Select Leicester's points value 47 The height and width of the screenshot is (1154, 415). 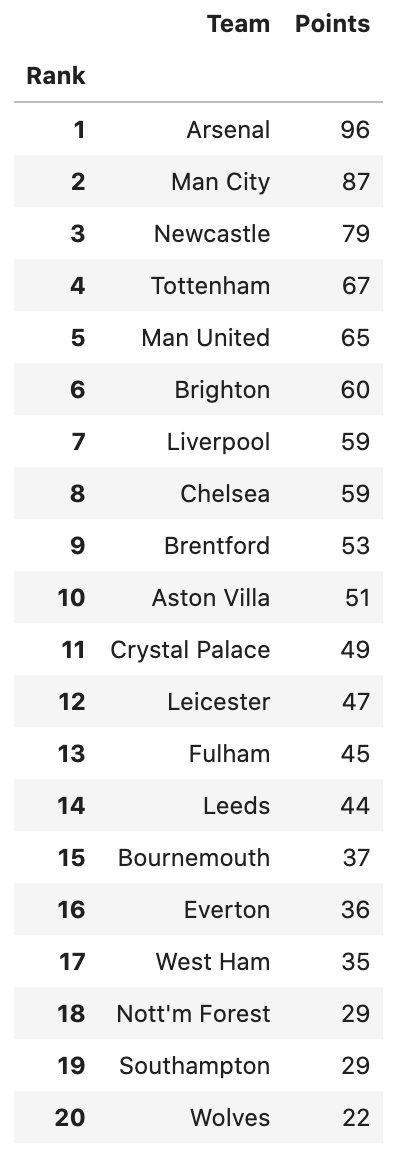(x=356, y=701)
